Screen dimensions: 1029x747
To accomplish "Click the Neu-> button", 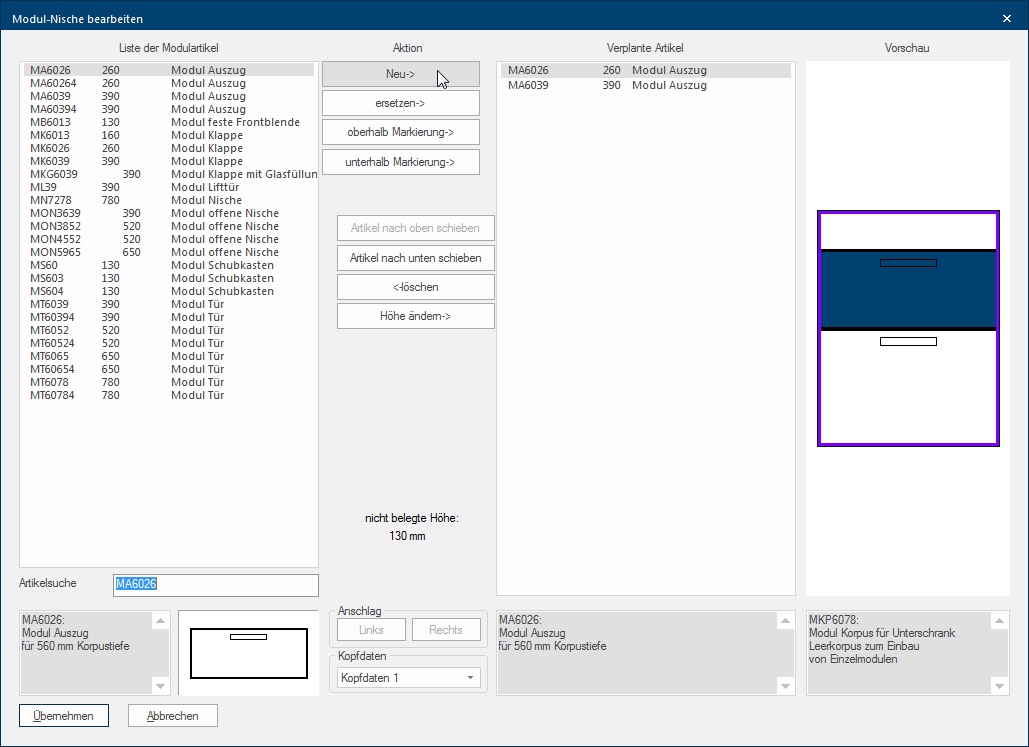I will 400,74.
